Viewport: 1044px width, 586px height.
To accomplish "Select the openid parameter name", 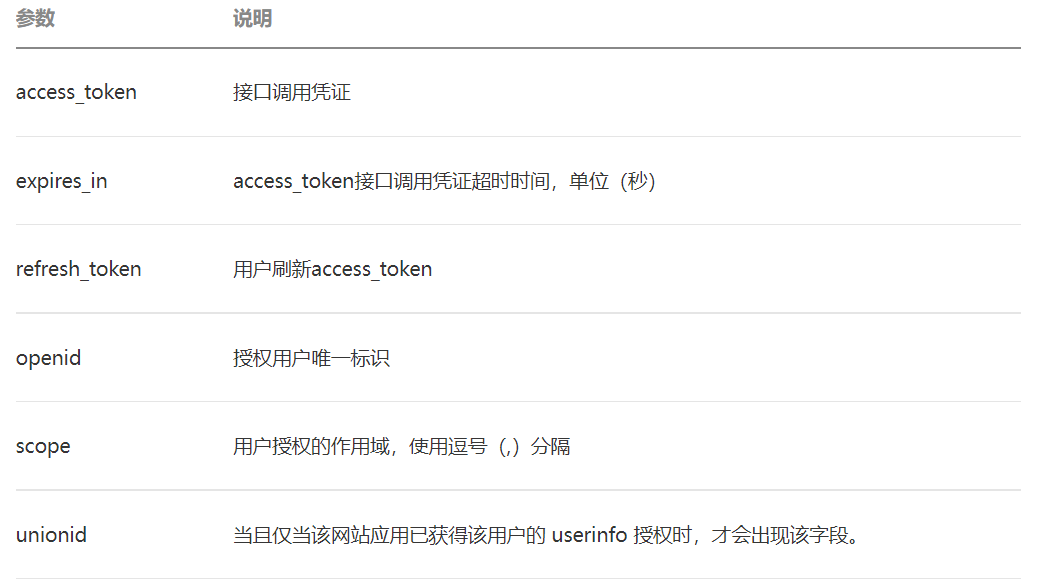I will [49, 358].
